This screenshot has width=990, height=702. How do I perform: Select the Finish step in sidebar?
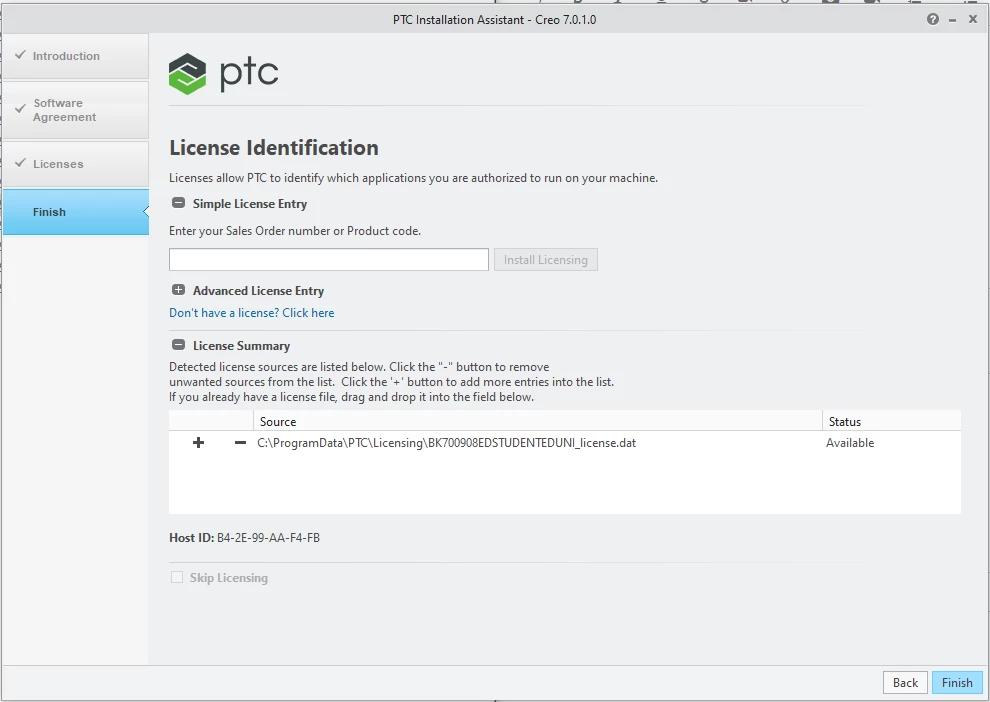[76, 212]
